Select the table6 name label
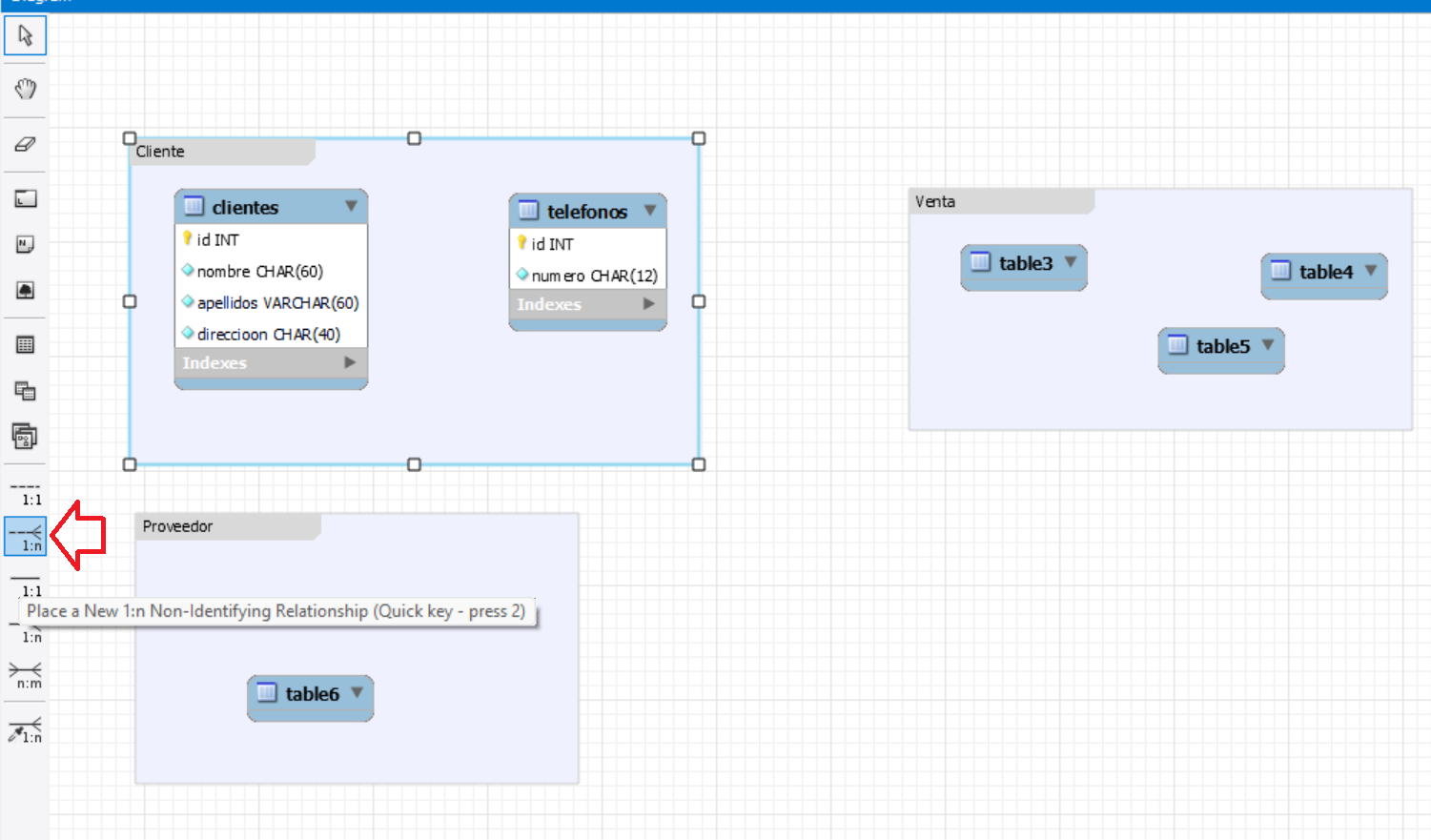 pos(313,694)
